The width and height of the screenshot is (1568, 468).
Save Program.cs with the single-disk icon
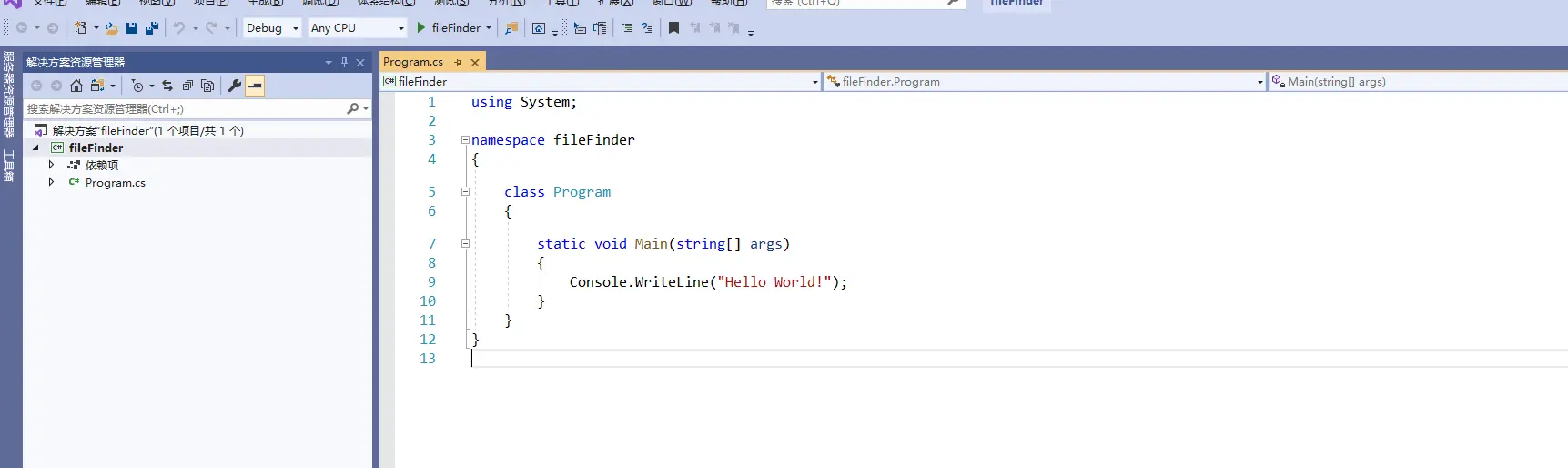point(132,28)
